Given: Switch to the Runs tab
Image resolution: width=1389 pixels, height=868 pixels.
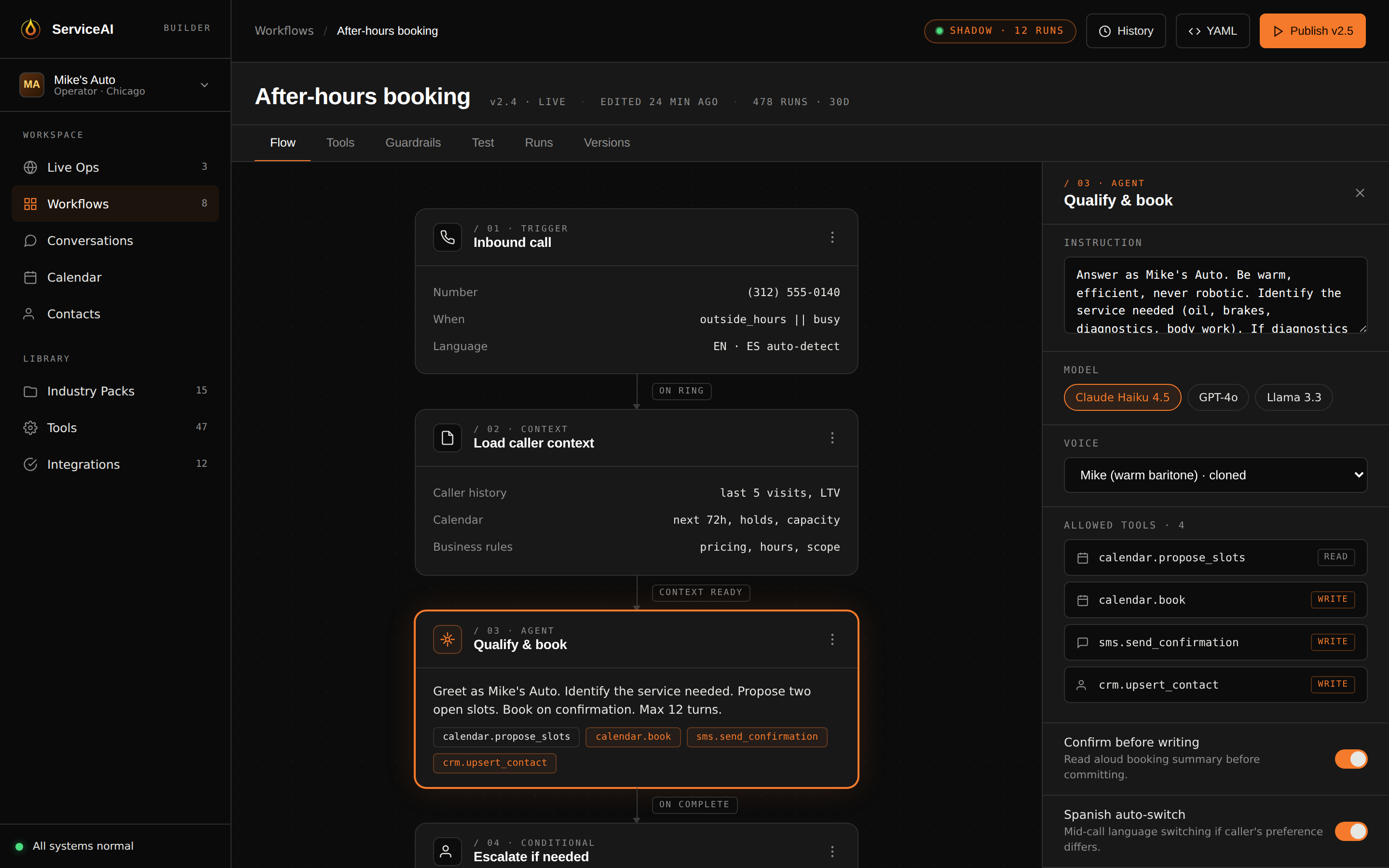Looking at the screenshot, I should tap(538, 143).
